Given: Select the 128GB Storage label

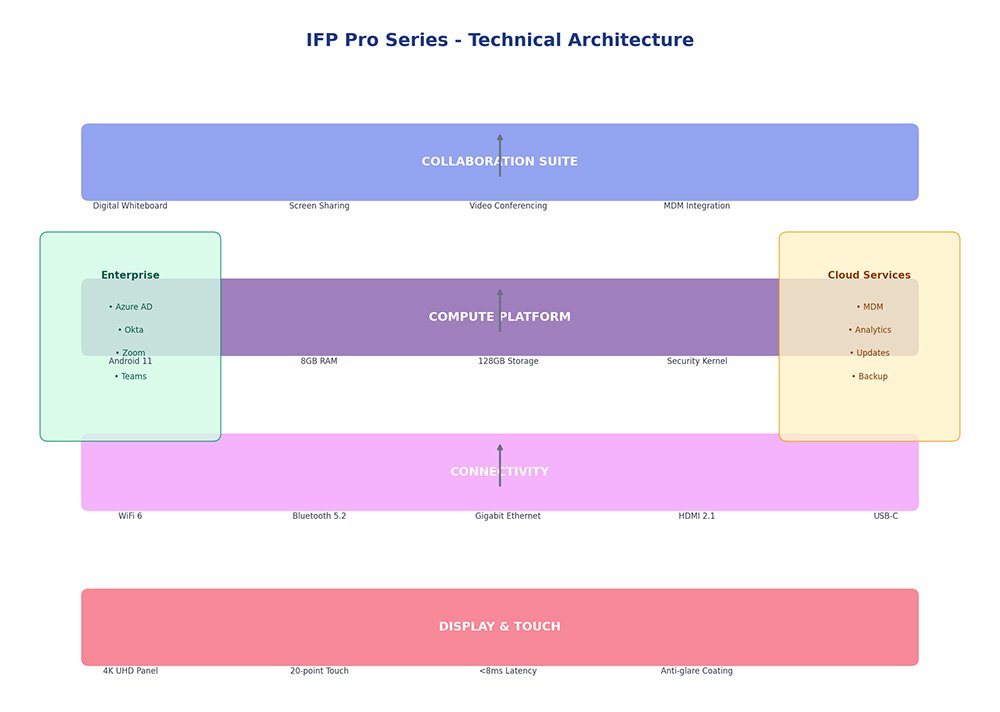Looking at the screenshot, I should pos(508,361).
